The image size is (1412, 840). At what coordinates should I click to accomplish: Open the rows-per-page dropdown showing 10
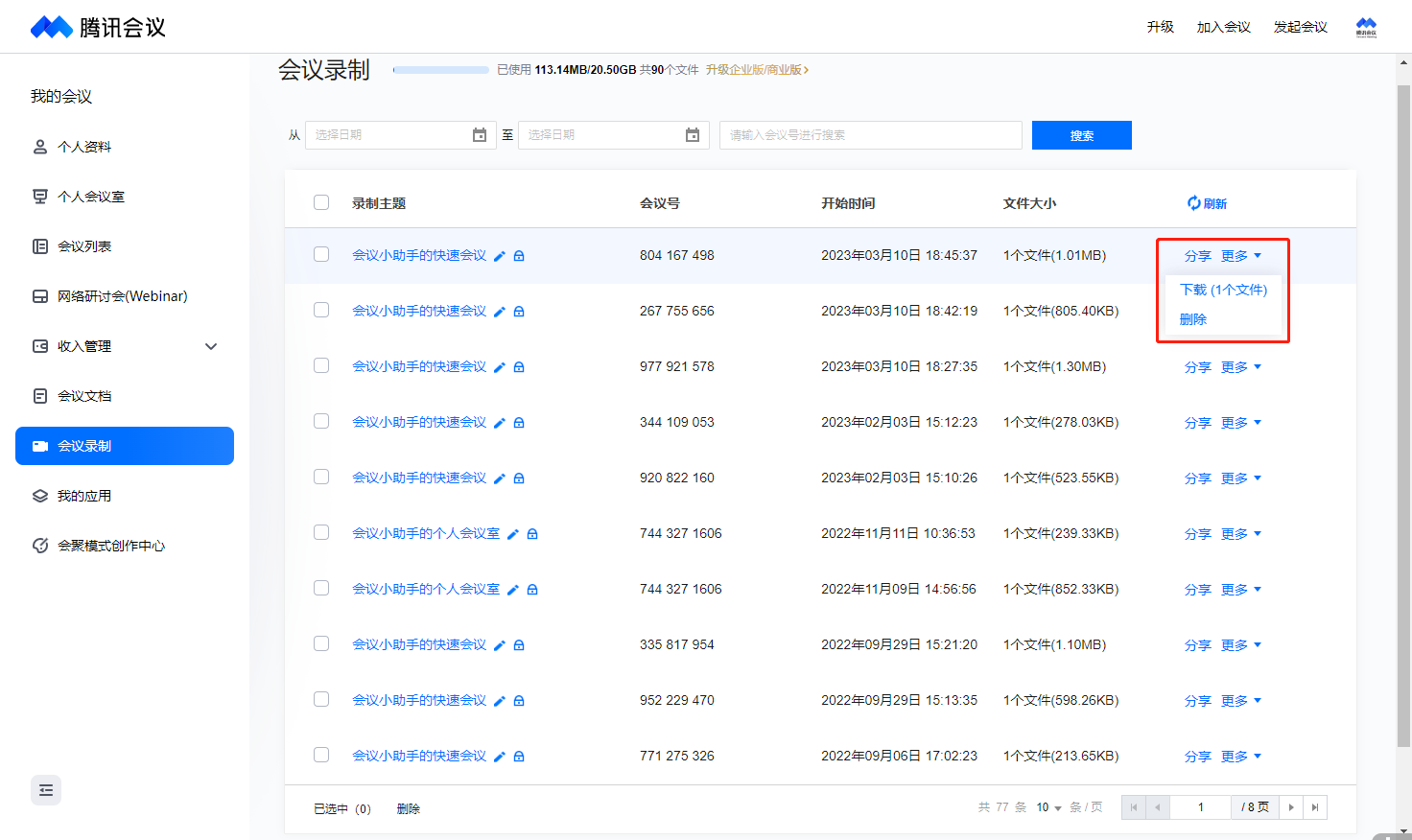click(x=1048, y=807)
